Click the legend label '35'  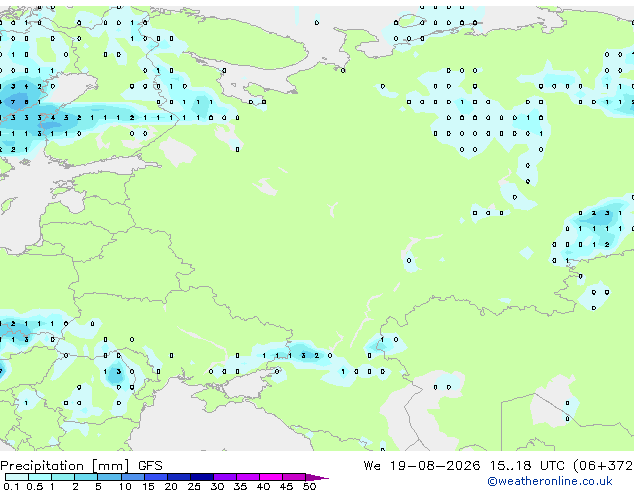pos(240,486)
